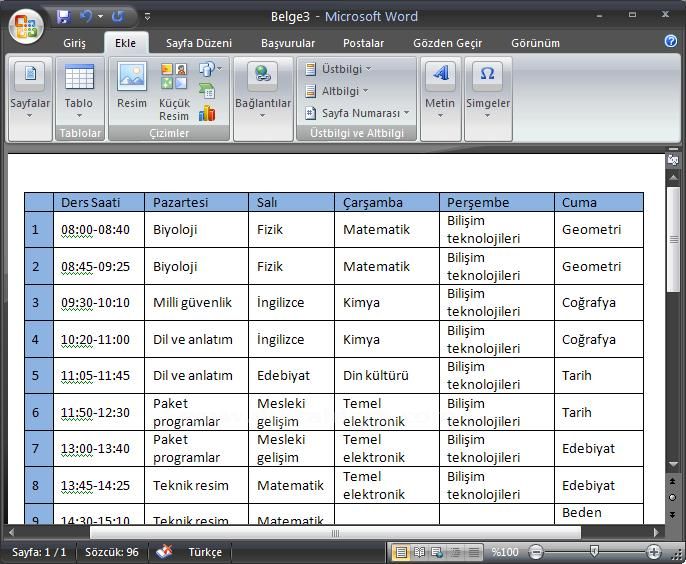Insert a chart

pos(207,114)
